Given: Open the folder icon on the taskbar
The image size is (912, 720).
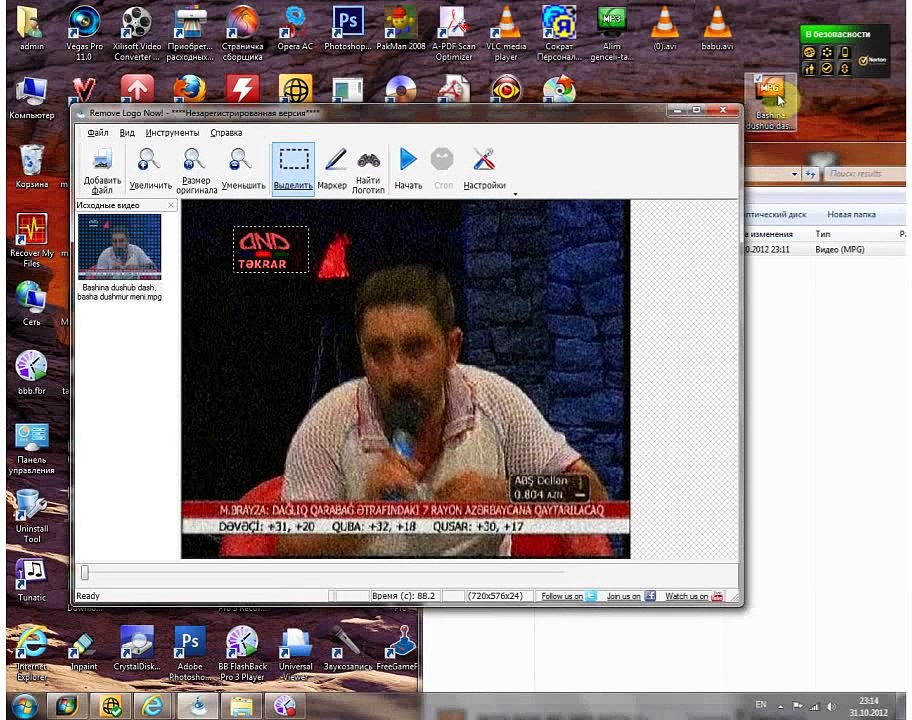Looking at the screenshot, I should coord(241,706).
